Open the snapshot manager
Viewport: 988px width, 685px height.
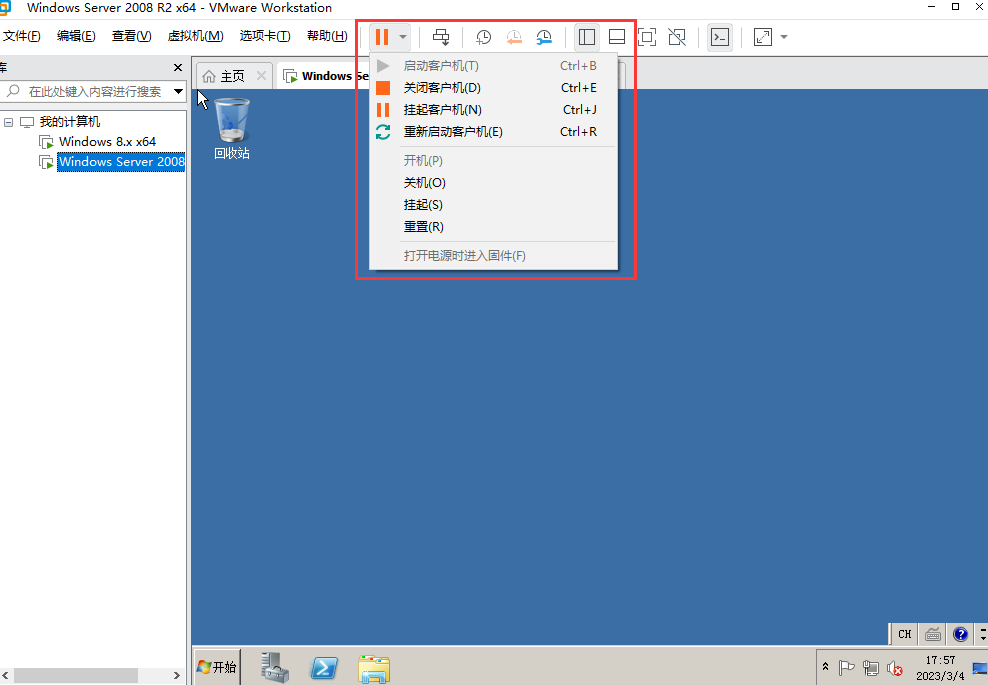coord(544,37)
